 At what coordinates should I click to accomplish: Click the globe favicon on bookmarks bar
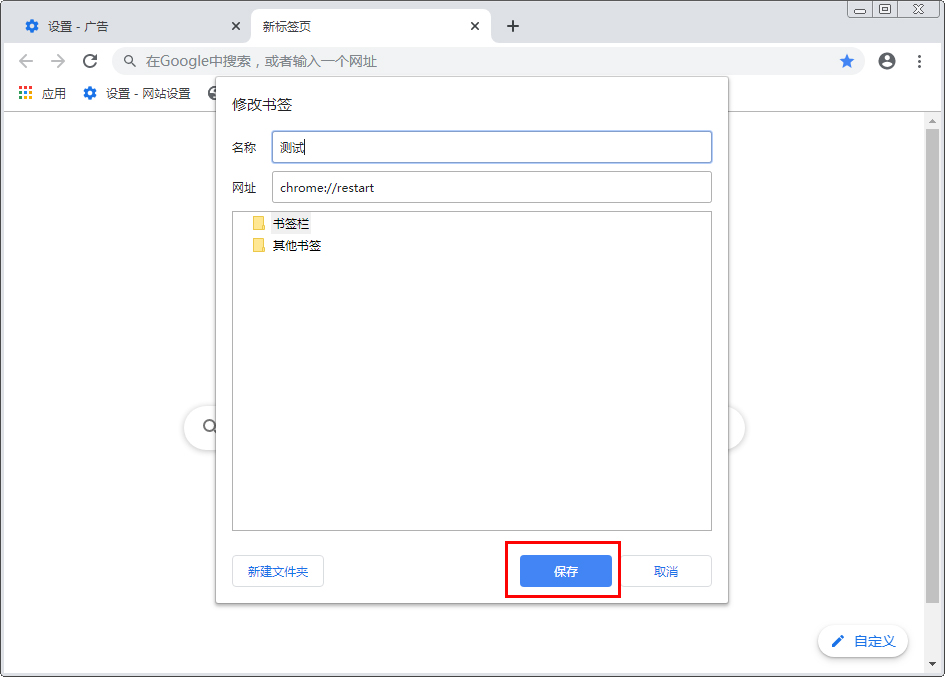(x=211, y=93)
